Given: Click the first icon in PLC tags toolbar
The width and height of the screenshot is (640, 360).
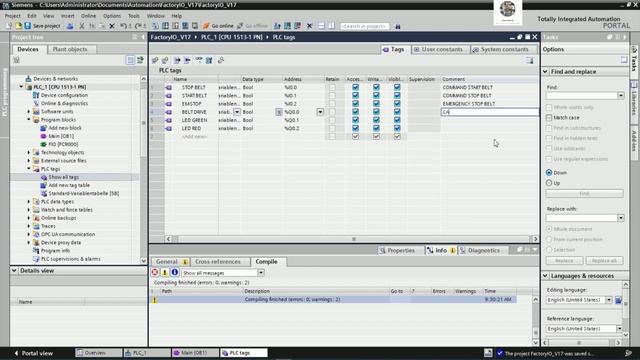Looking at the screenshot, I should point(155,60).
